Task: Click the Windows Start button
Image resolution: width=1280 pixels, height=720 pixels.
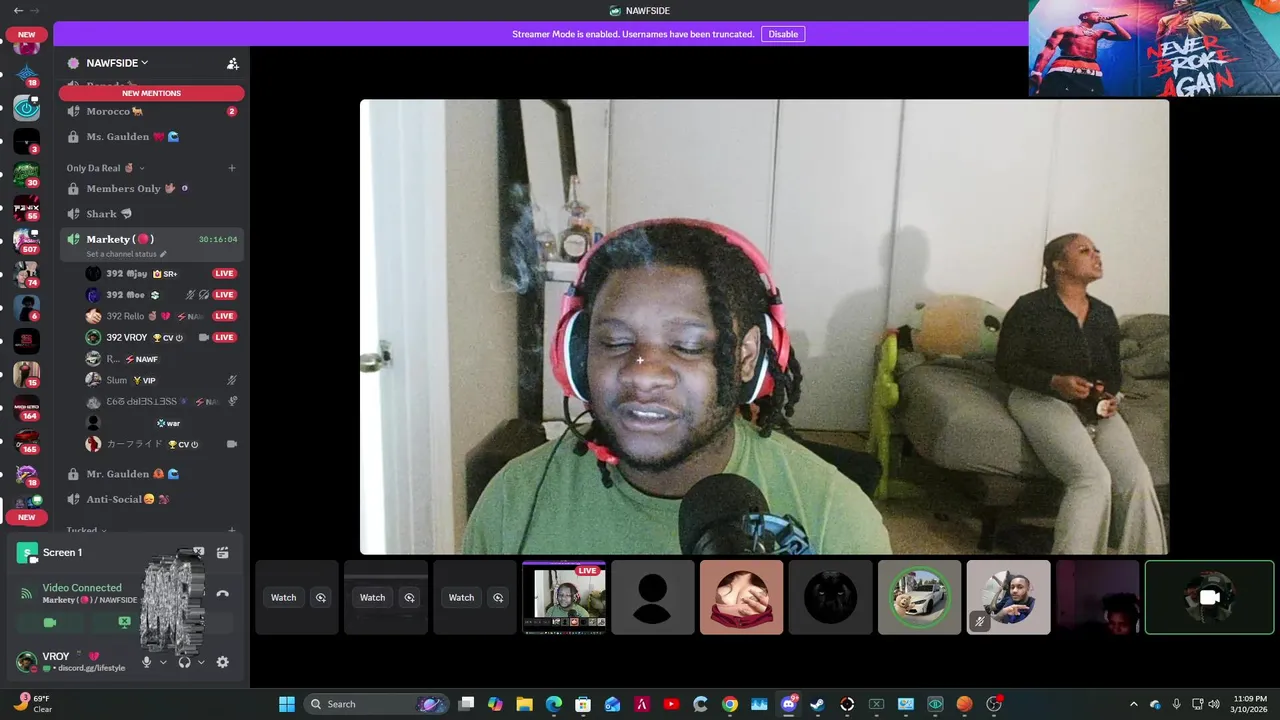Action: point(287,704)
